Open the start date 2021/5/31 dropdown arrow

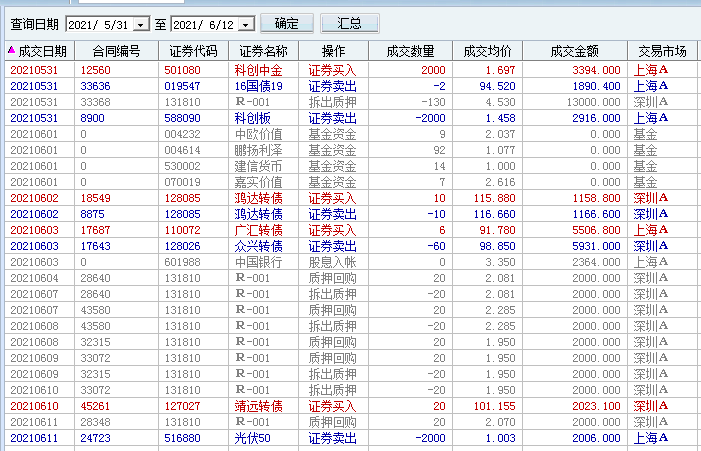(x=139, y=24)
